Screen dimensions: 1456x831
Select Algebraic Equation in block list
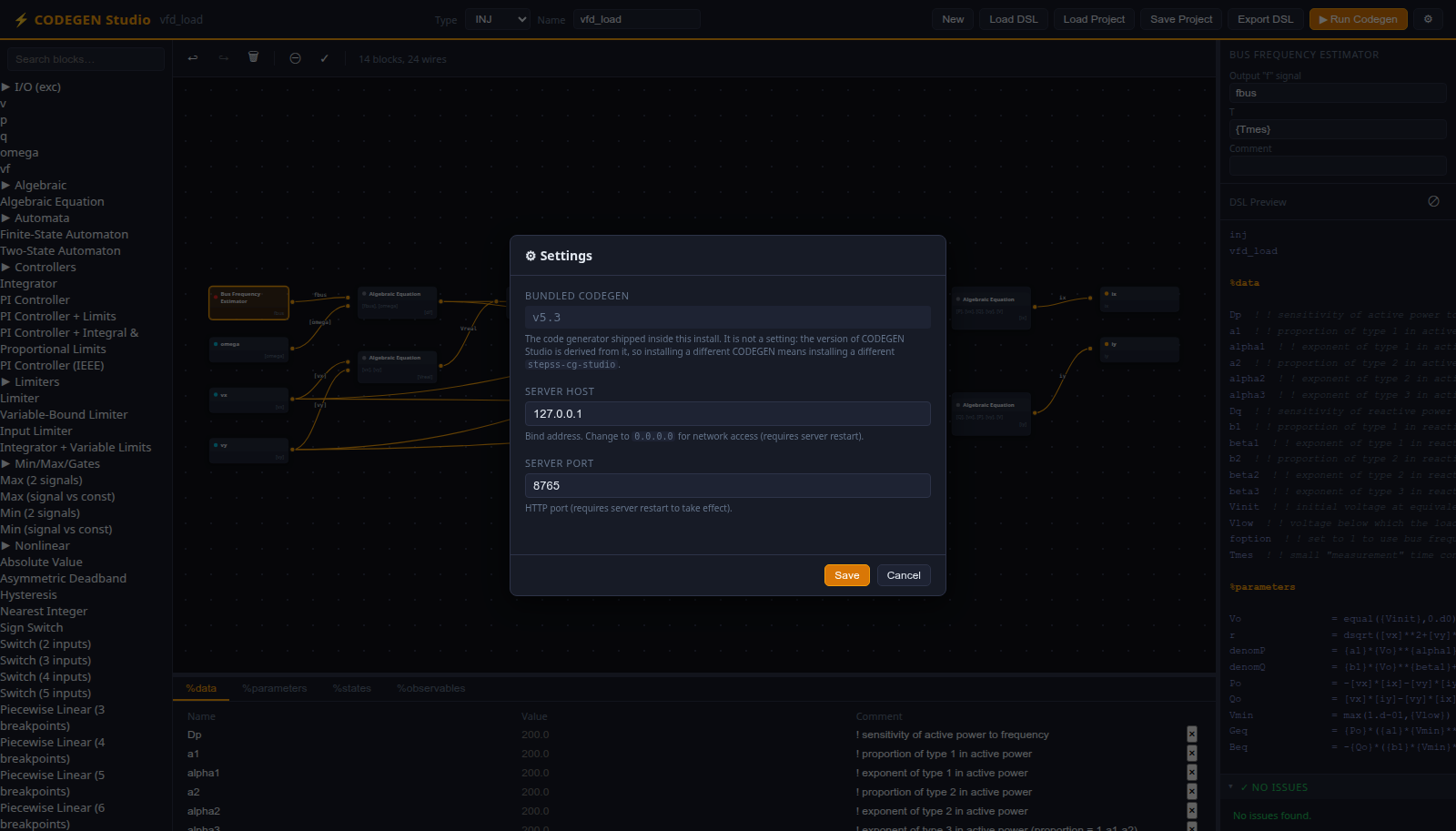pos(52,201)
